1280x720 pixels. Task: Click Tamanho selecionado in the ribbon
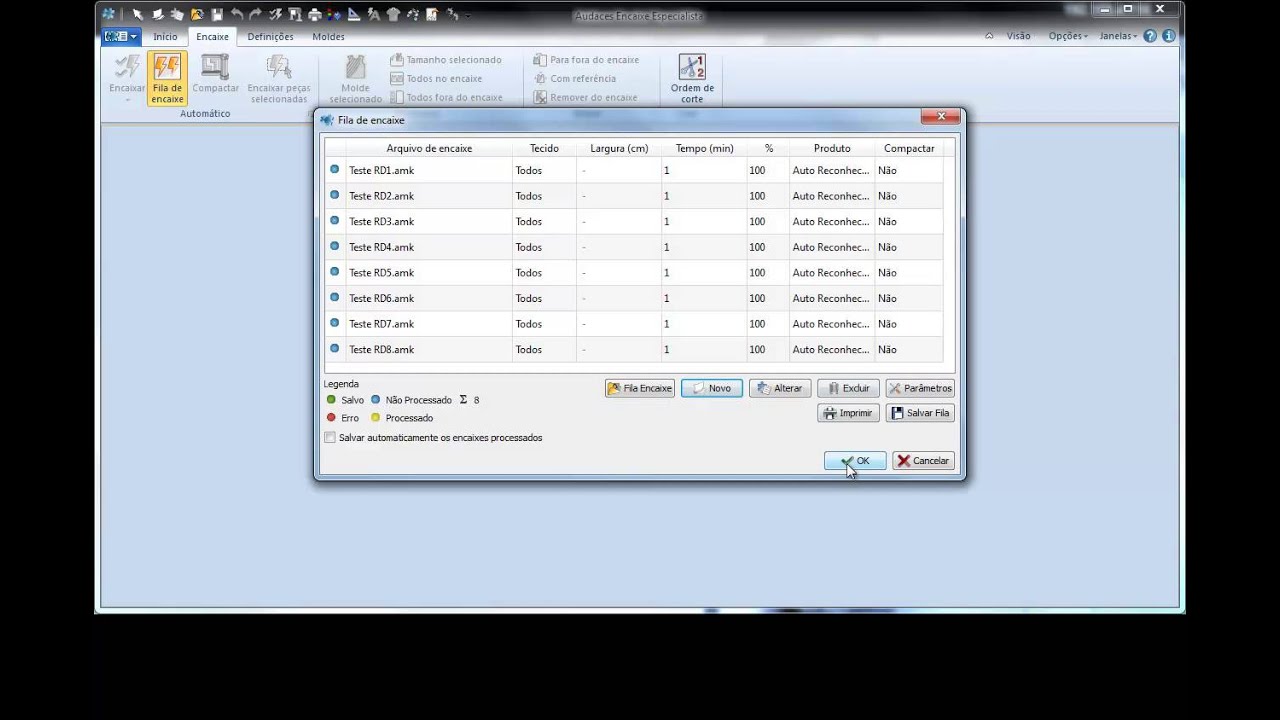pyautogui.click(x=446, y=60)
